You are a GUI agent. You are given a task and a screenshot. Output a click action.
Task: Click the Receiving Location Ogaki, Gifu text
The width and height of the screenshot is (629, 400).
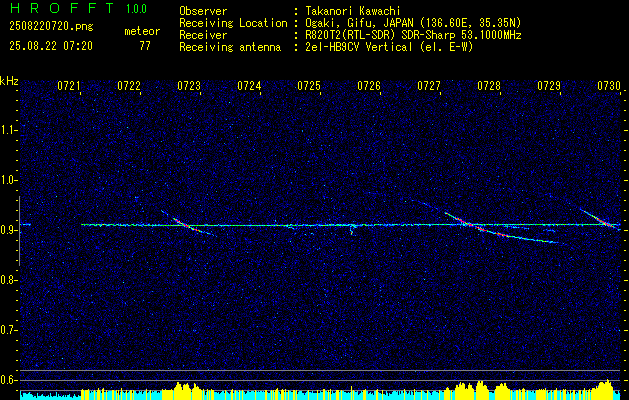point(413,23)
